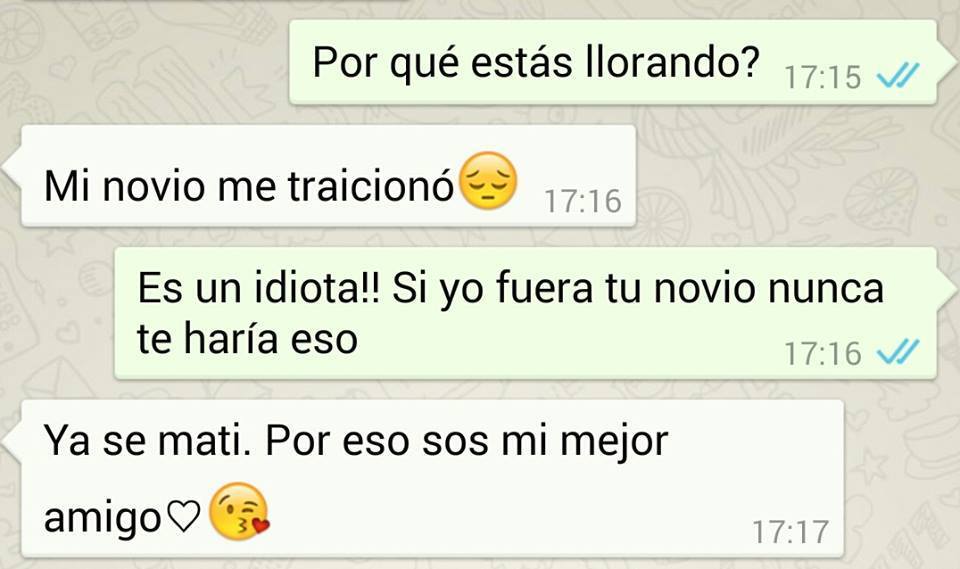Click the 17:15 timestamp
The width and height of the screenshot is (960, 569).
[x=822, y=78]
